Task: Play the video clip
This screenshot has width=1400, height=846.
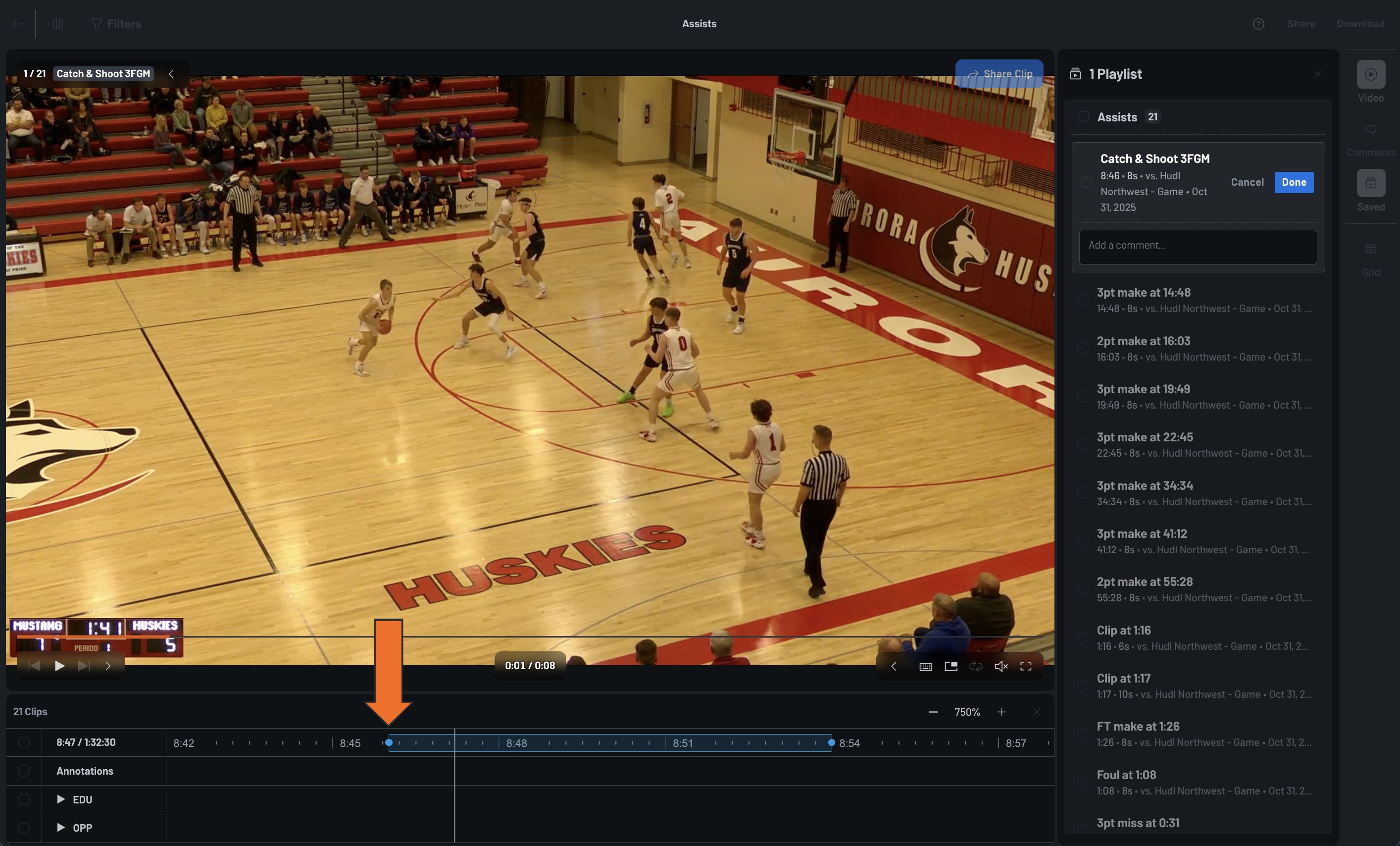Action: [59, 666]
